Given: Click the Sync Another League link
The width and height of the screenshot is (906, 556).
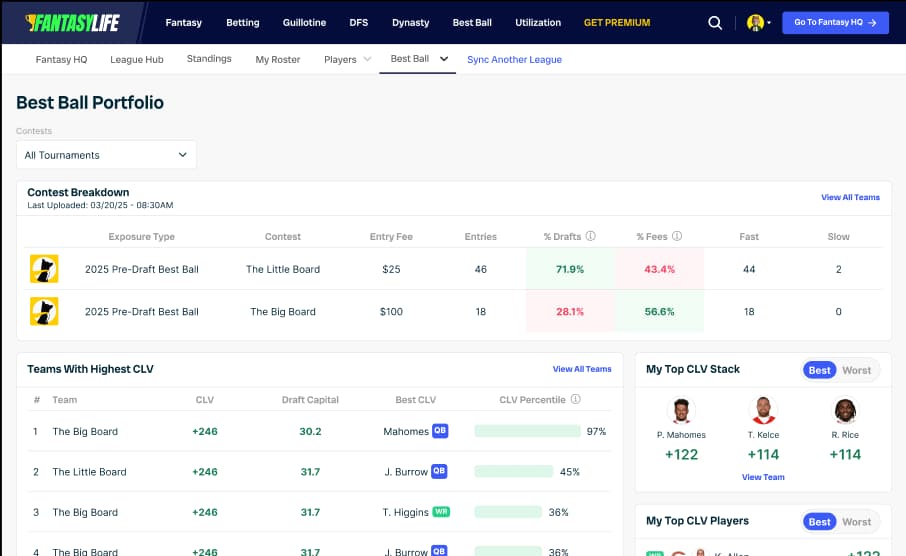Looking at the screenshot, I should (x=514, y=59).
